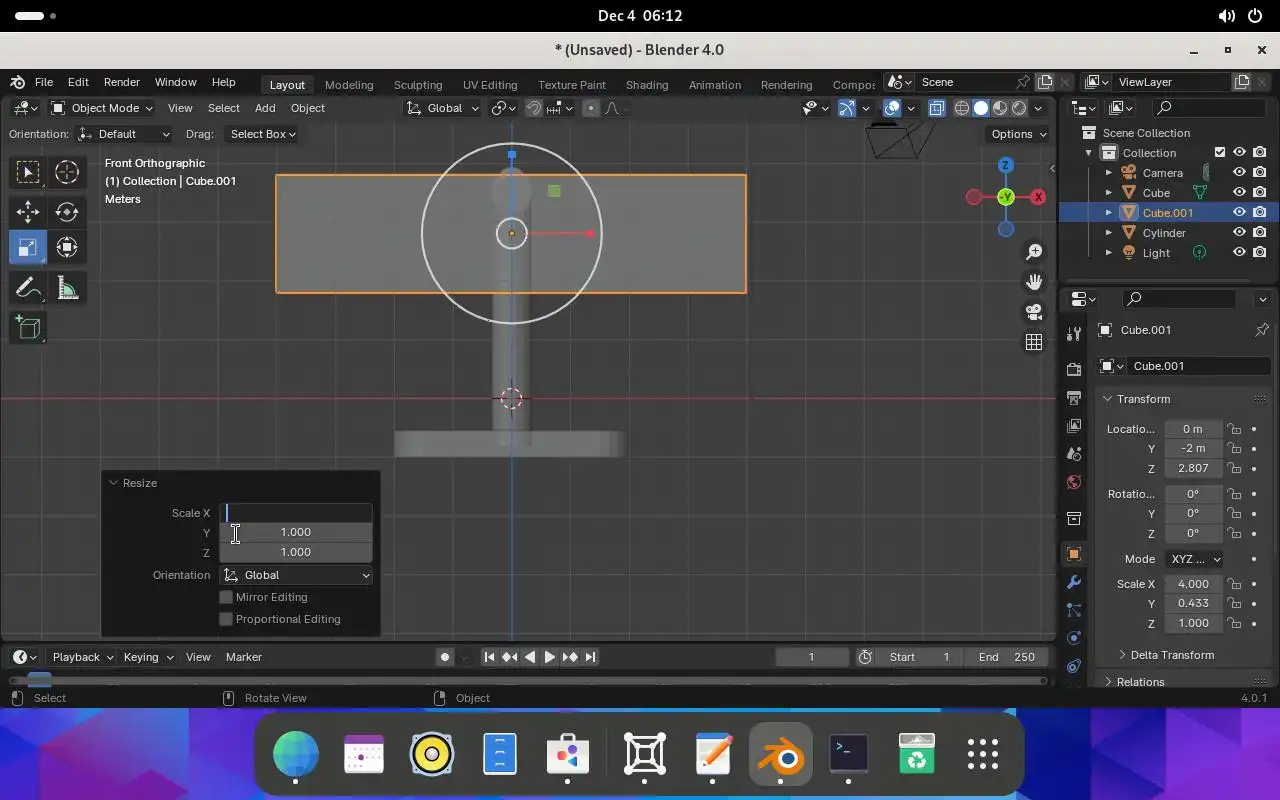The image size is (1280, 800).
Task: Jump to timeline start frame
Action: point(489,657)
